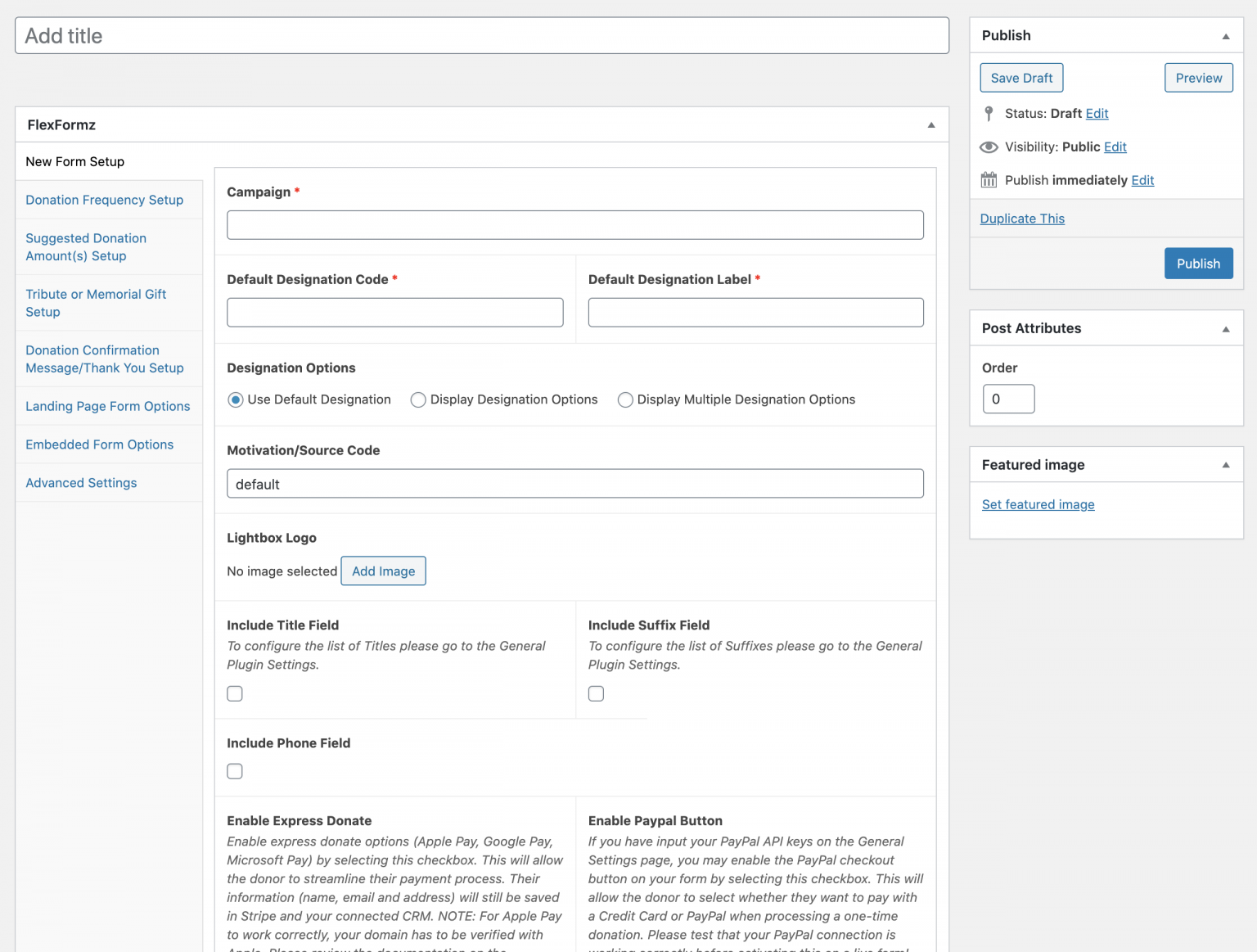The height and width of the screenshot is (952, 1257).
Task: Collapse the Featured image panel arrow
Action: [x=1225, y=464]
